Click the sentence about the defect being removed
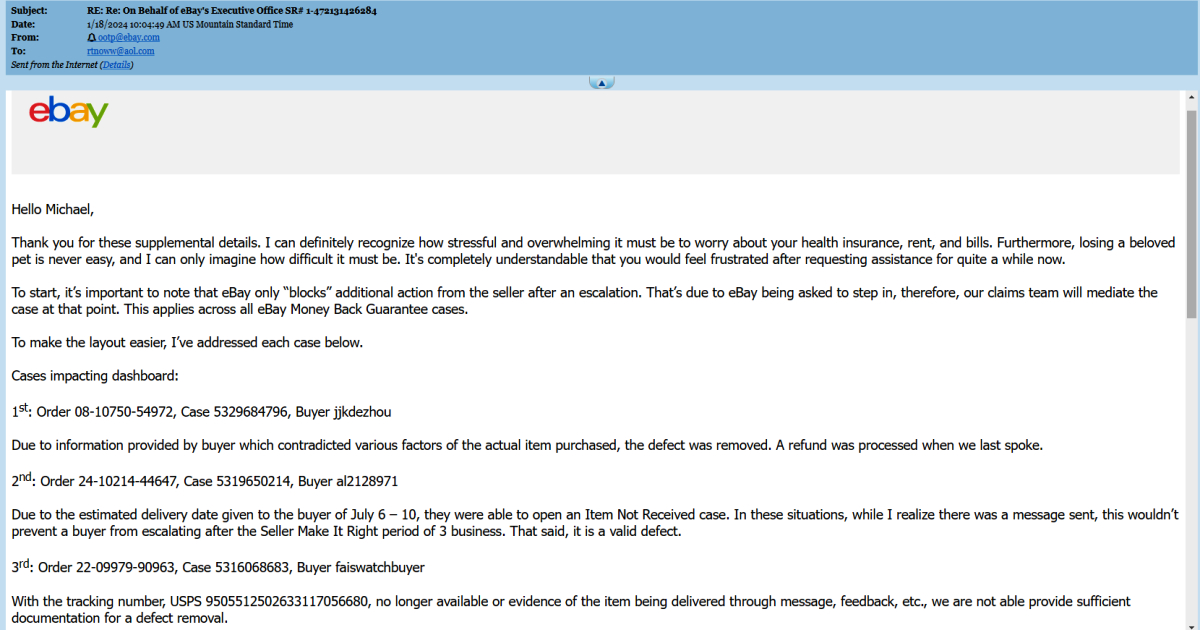 [x=527, y=446]
